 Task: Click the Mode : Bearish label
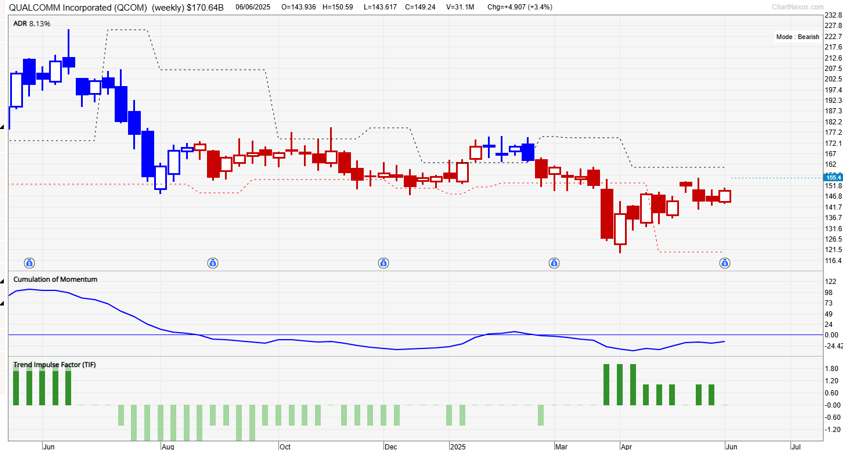(797, 37)
